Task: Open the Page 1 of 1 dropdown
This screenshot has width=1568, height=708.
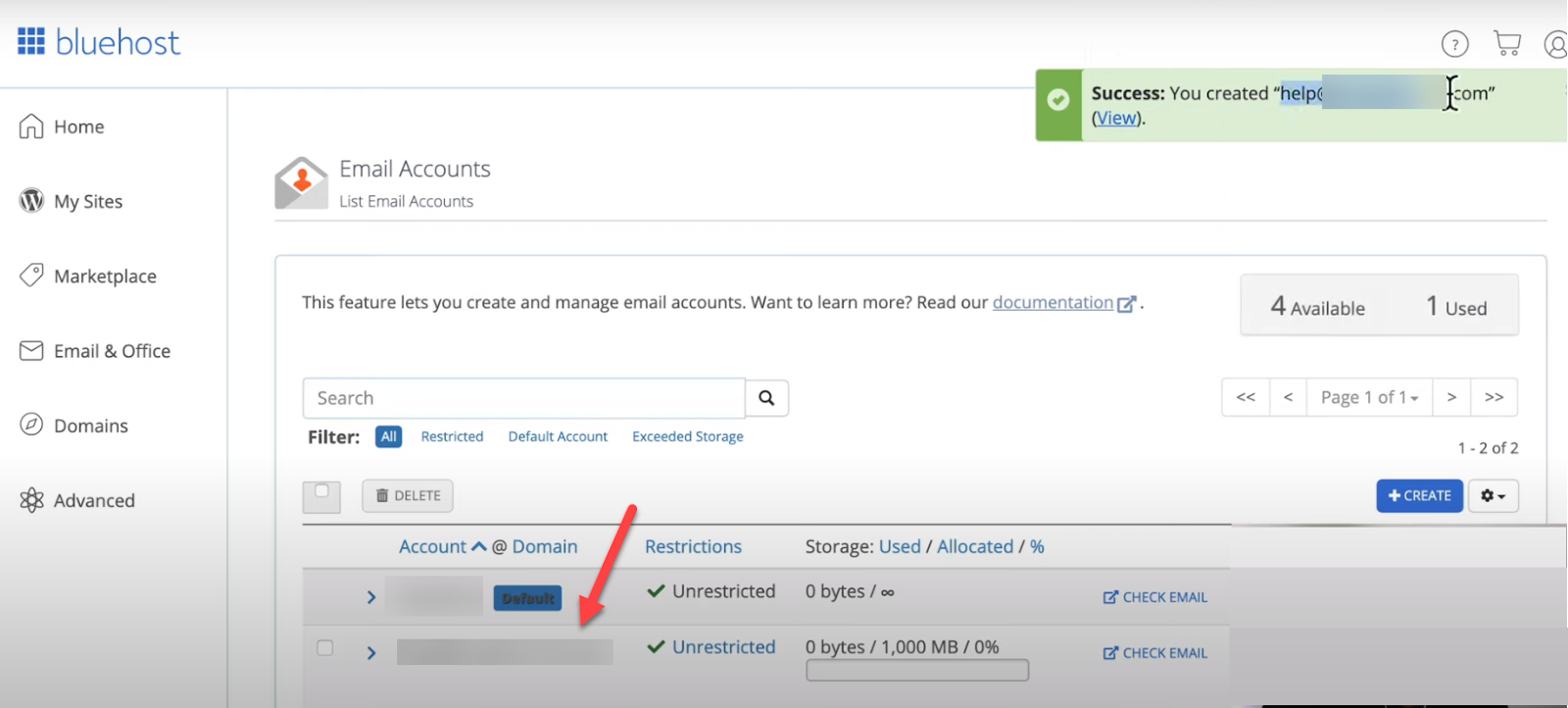Action: point(1369,397)
